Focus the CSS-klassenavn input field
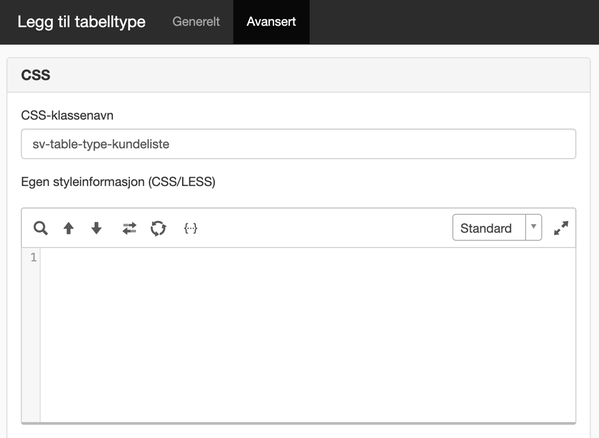The height and width of the screenshot is (438, 599). (298, 144)
